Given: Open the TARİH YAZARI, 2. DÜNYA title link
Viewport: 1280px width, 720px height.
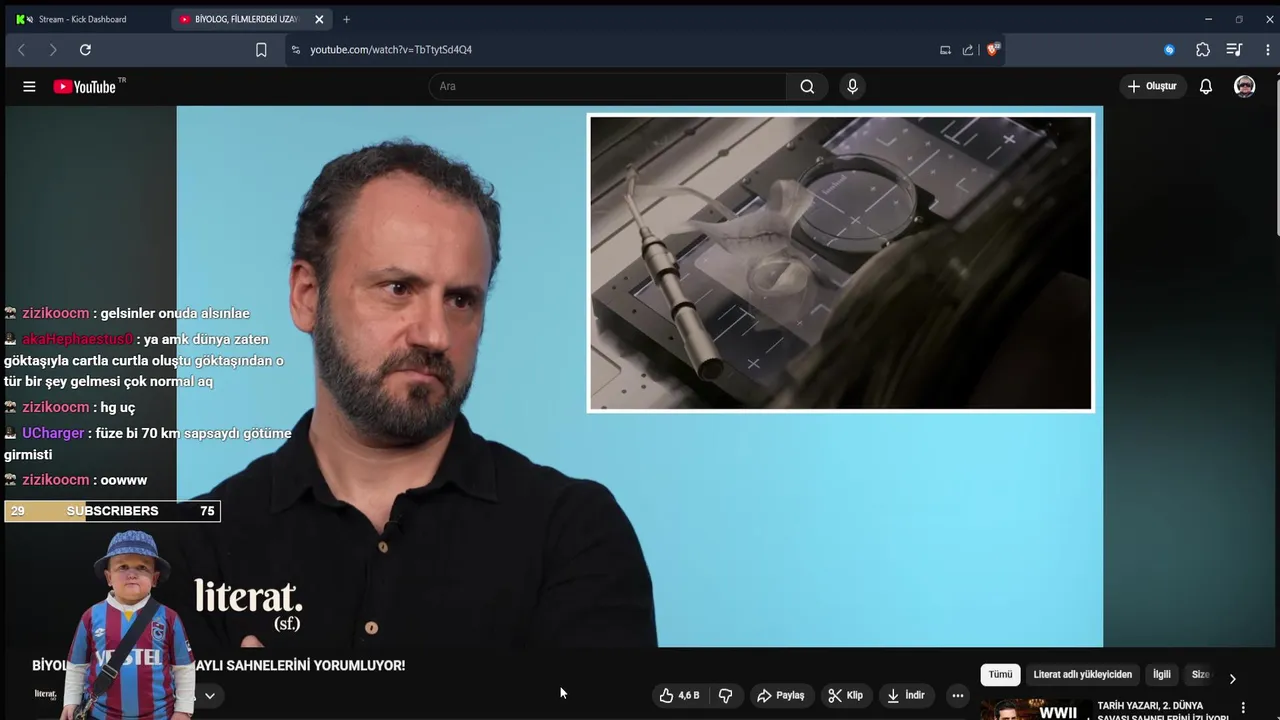Looking at the screenshot, I should (1162, 710).
